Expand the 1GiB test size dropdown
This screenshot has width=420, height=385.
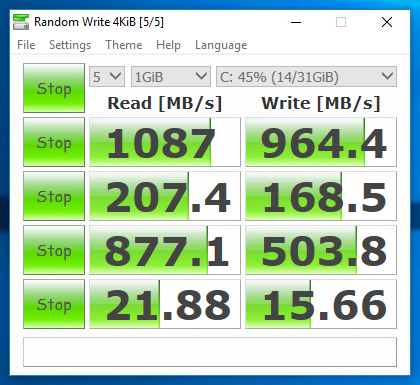point(171,77)
